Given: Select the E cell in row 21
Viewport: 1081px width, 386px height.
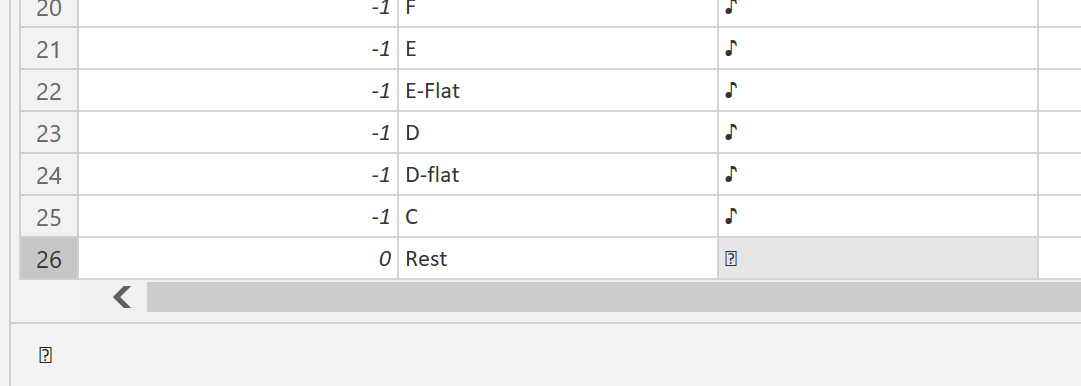Looking at the screenshot, I should pos(558,48).
